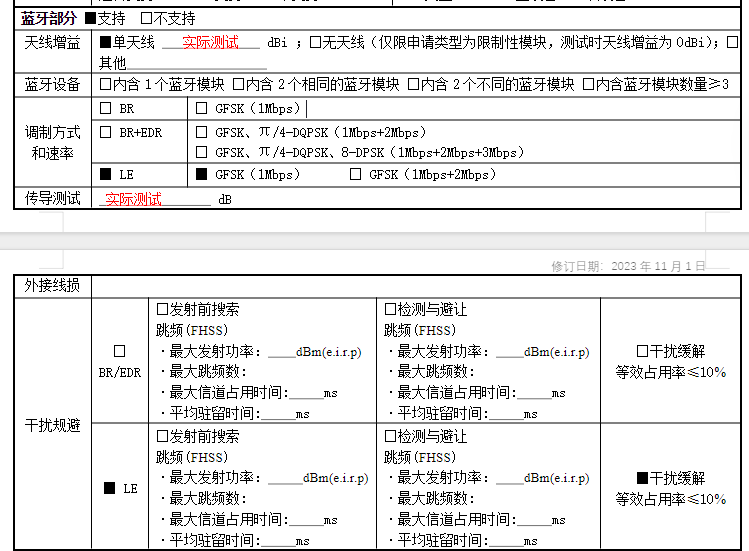Viewport: 749px width, 551px height.
Task: Toggle the 单天线 checkbox in 天线增益
Action: point(105,42)
